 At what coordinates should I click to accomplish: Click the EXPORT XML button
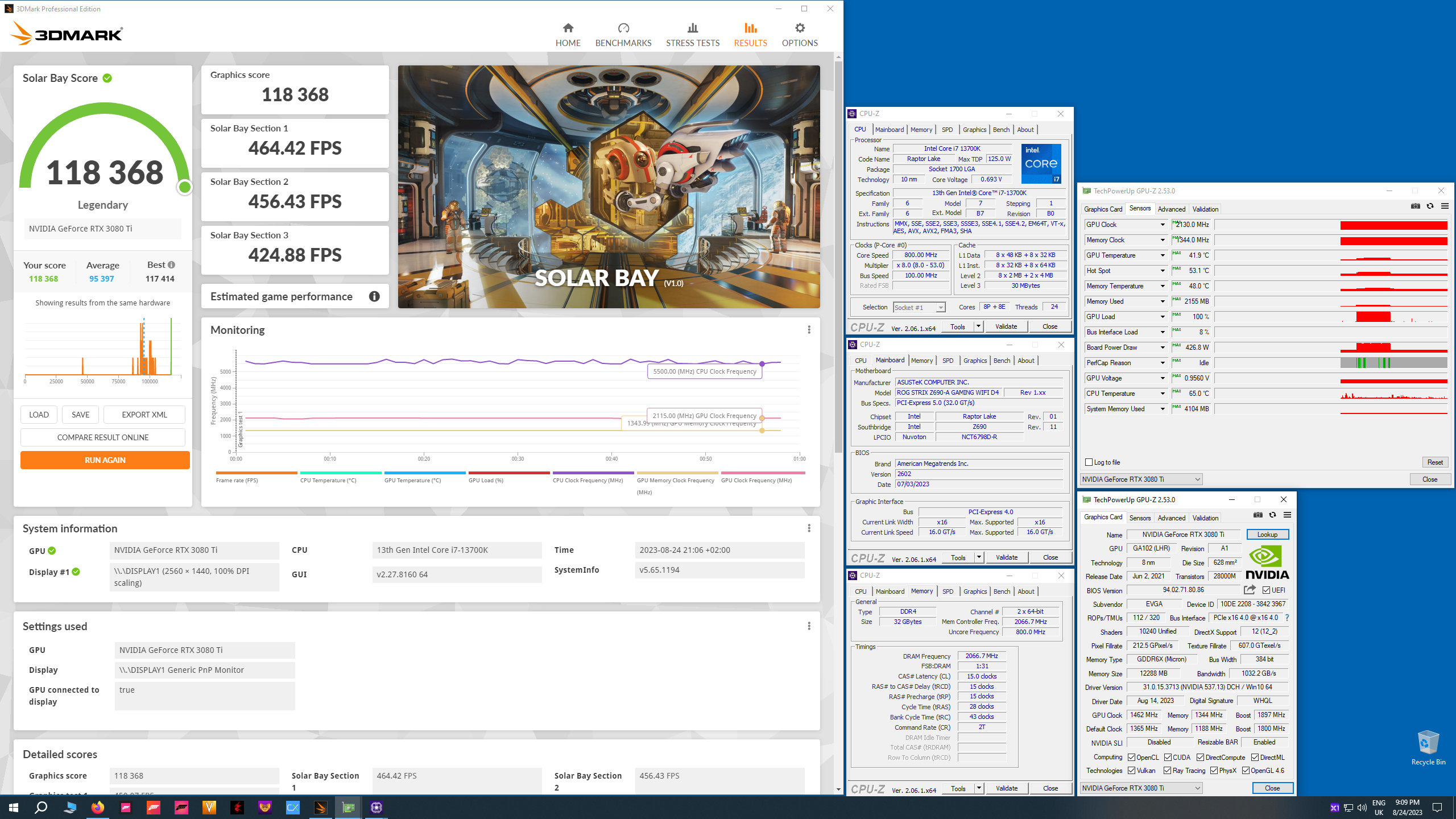[144, 415]
